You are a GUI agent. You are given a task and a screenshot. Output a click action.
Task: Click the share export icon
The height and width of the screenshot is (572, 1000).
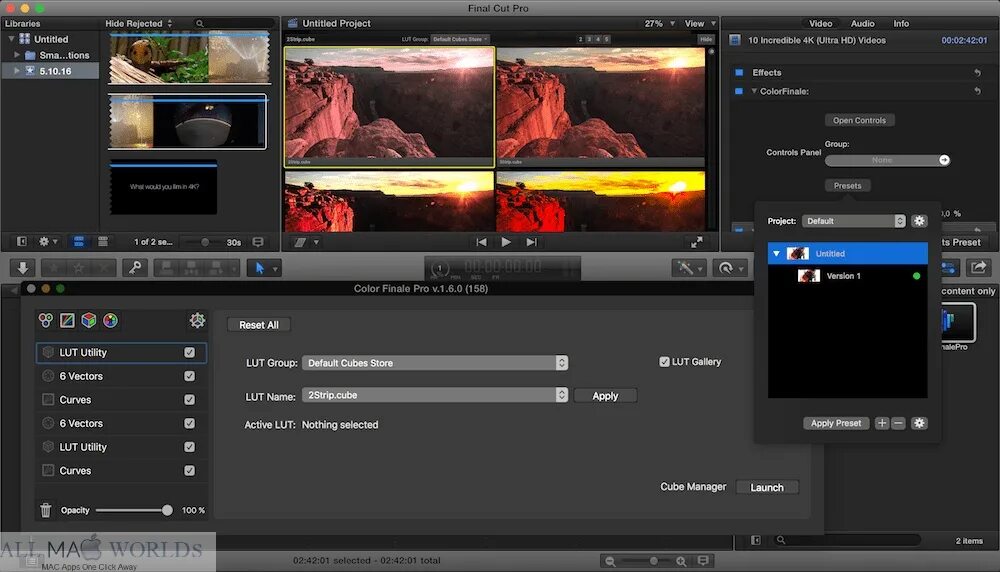pos(978,267)
